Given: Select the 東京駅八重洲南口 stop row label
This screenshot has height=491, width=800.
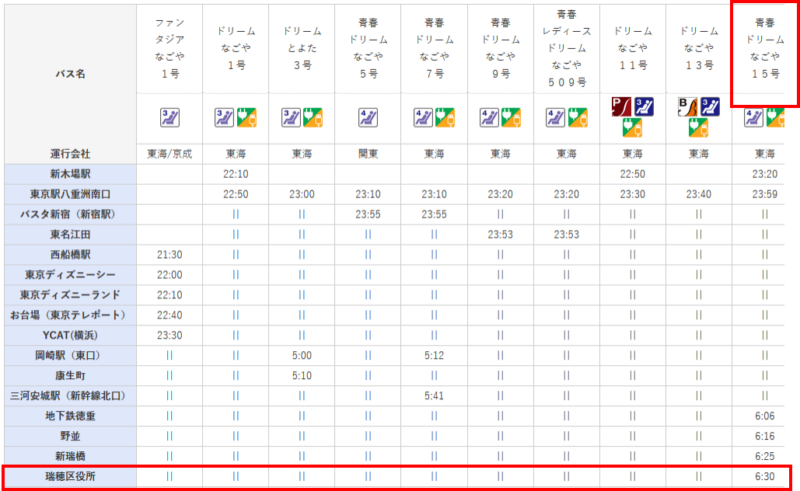Looking at the screenshot, I should (70, 193).
